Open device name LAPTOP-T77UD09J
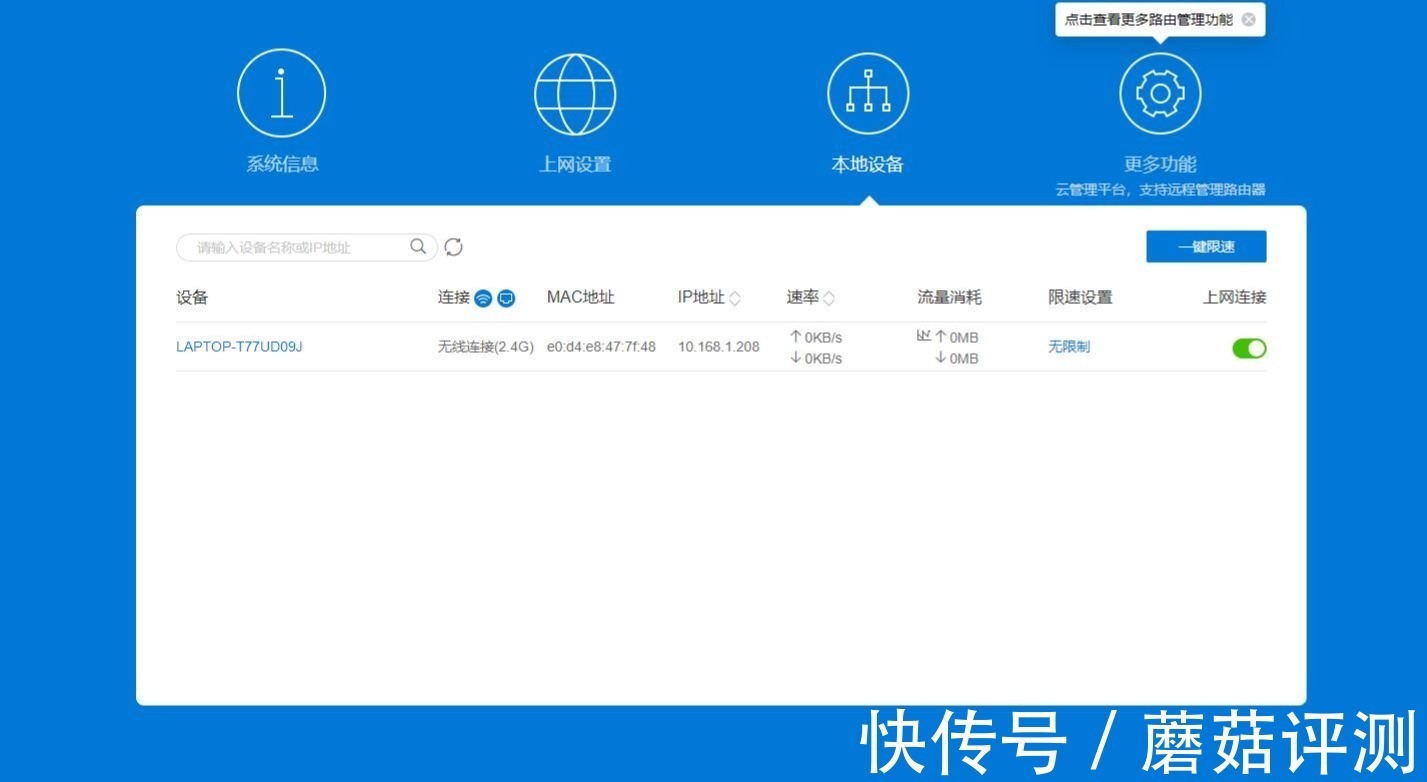The height and width of the screenshot is (782, 1427). tap(239, 347)
